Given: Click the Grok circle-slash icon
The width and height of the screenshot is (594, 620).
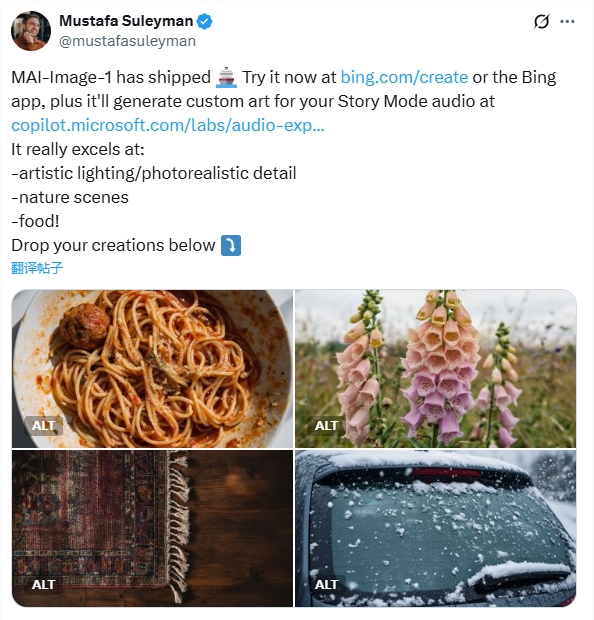Looking at the screenshot, I should (541, 21).
